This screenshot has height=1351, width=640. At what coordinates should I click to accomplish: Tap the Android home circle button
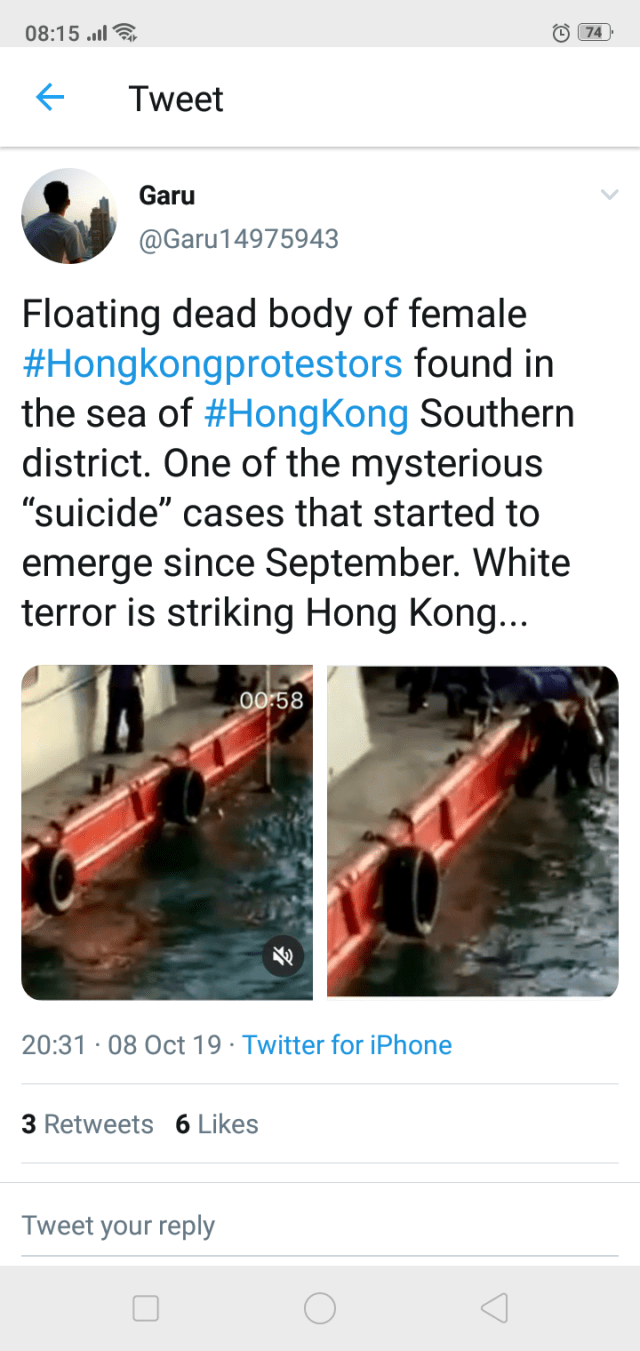[320, 1308]
